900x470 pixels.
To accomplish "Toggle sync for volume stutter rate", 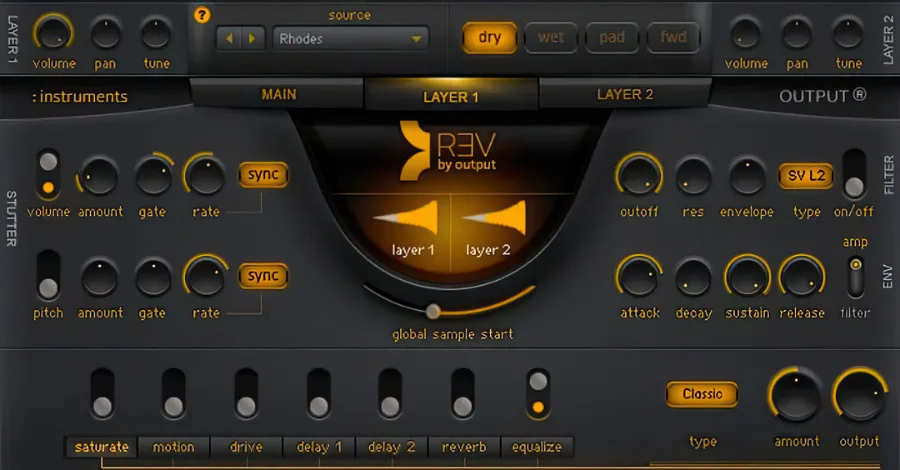I will point(263,174).
